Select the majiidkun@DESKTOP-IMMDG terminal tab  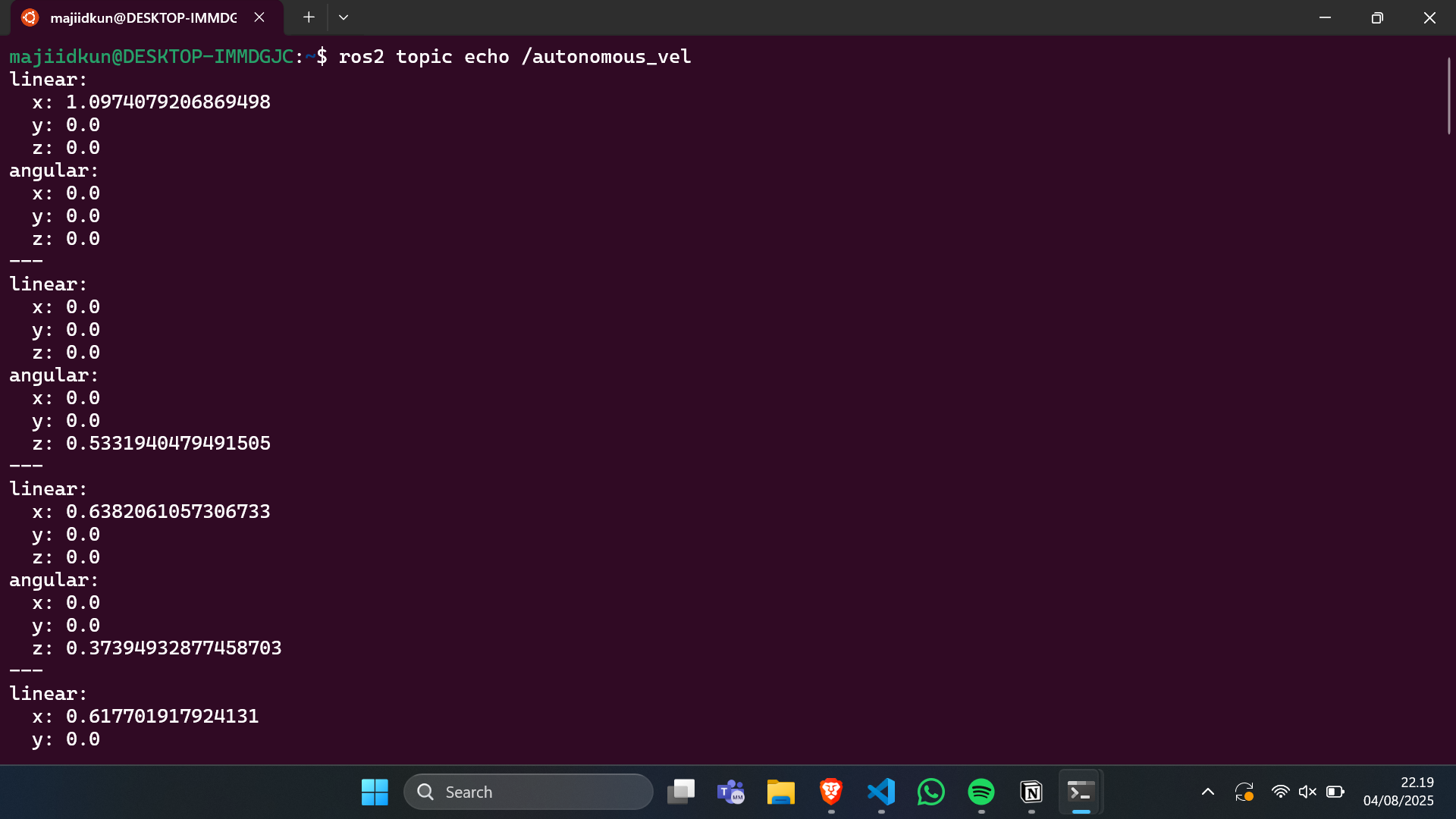pos(146,17)
